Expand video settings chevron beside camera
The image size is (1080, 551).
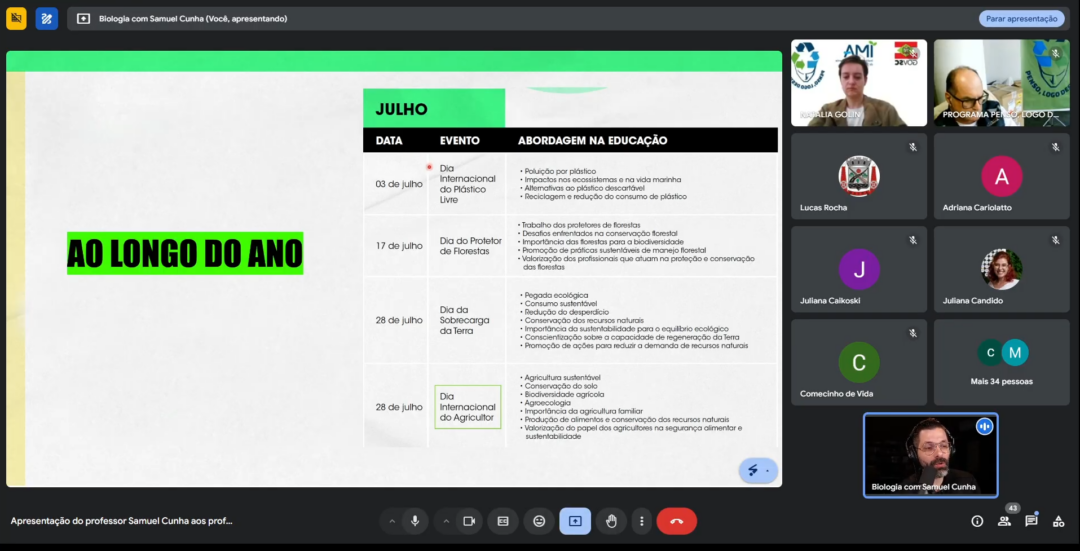tap(444, 521)
